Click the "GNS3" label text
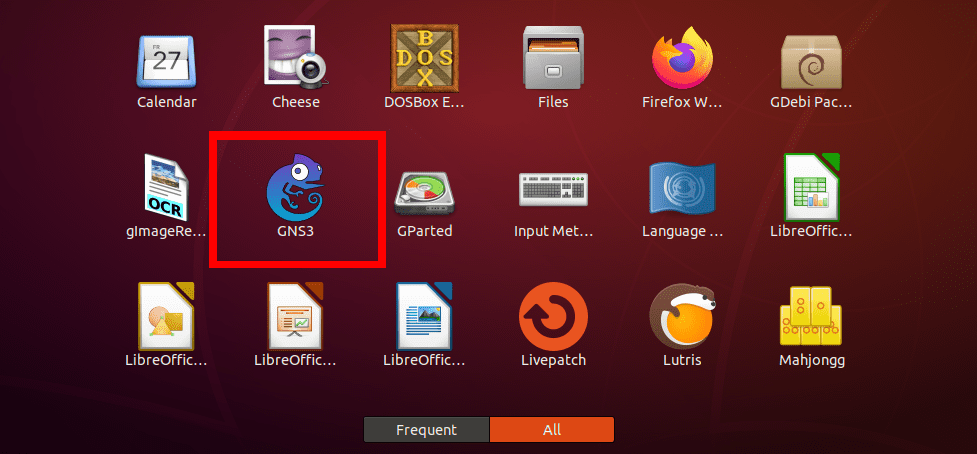 296,231
